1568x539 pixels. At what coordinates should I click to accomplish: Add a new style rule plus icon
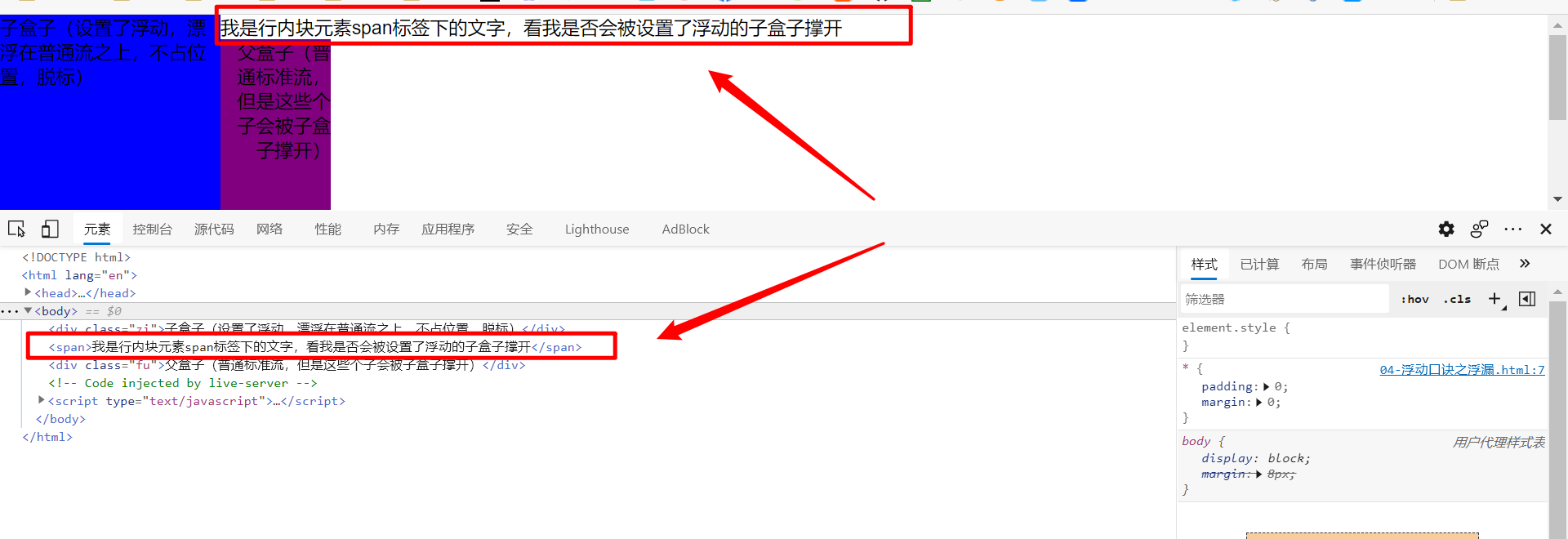[1495, 300]
